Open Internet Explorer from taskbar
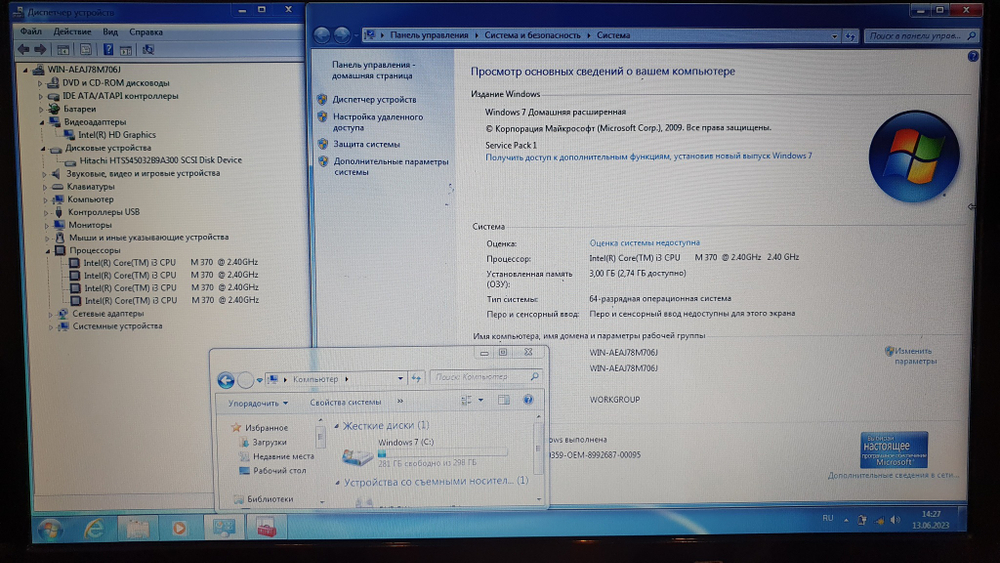Viewport: 1000px width, 563px height. point(94,528)
